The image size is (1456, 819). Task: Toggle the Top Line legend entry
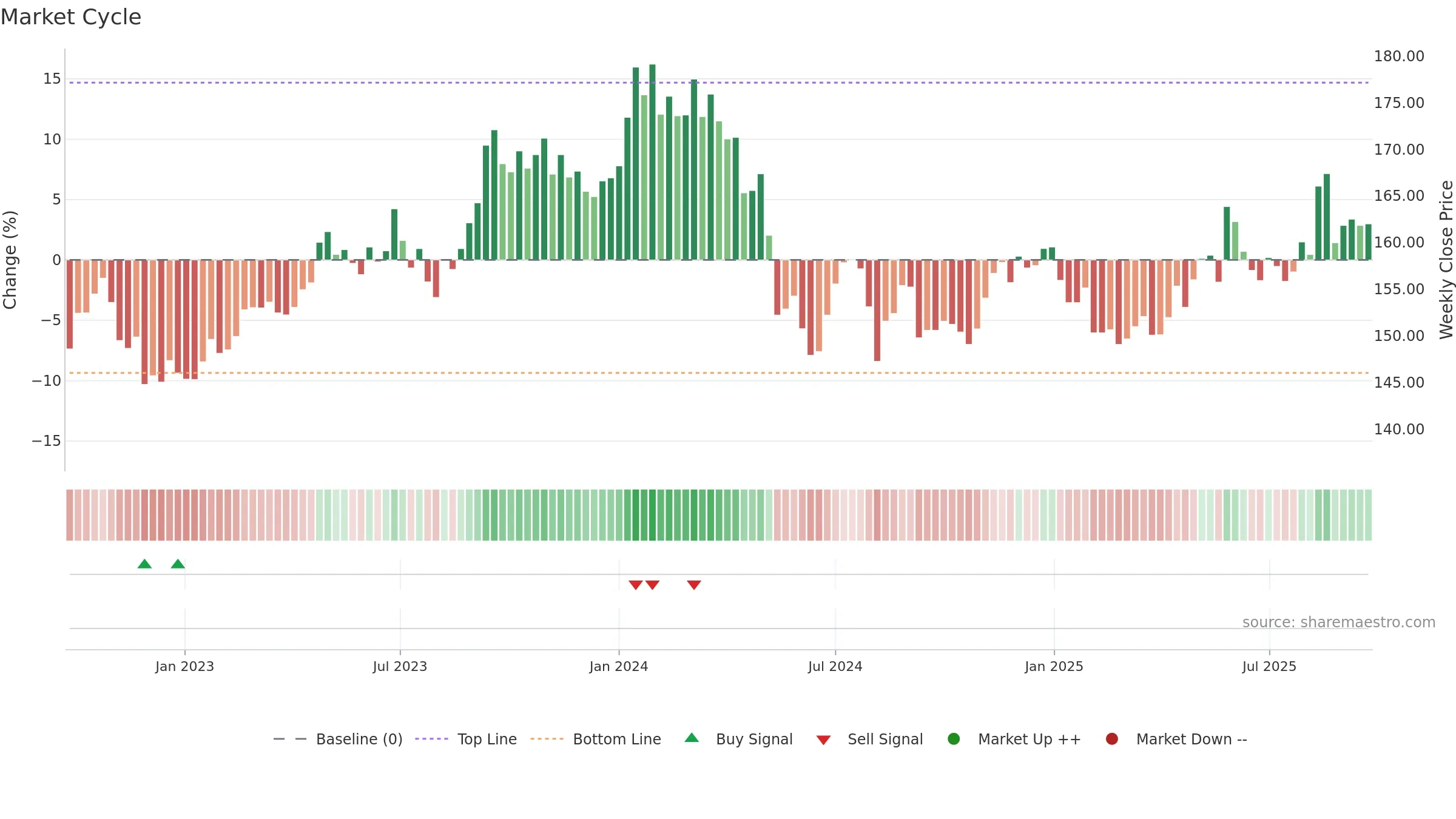[x=466, y=739]
